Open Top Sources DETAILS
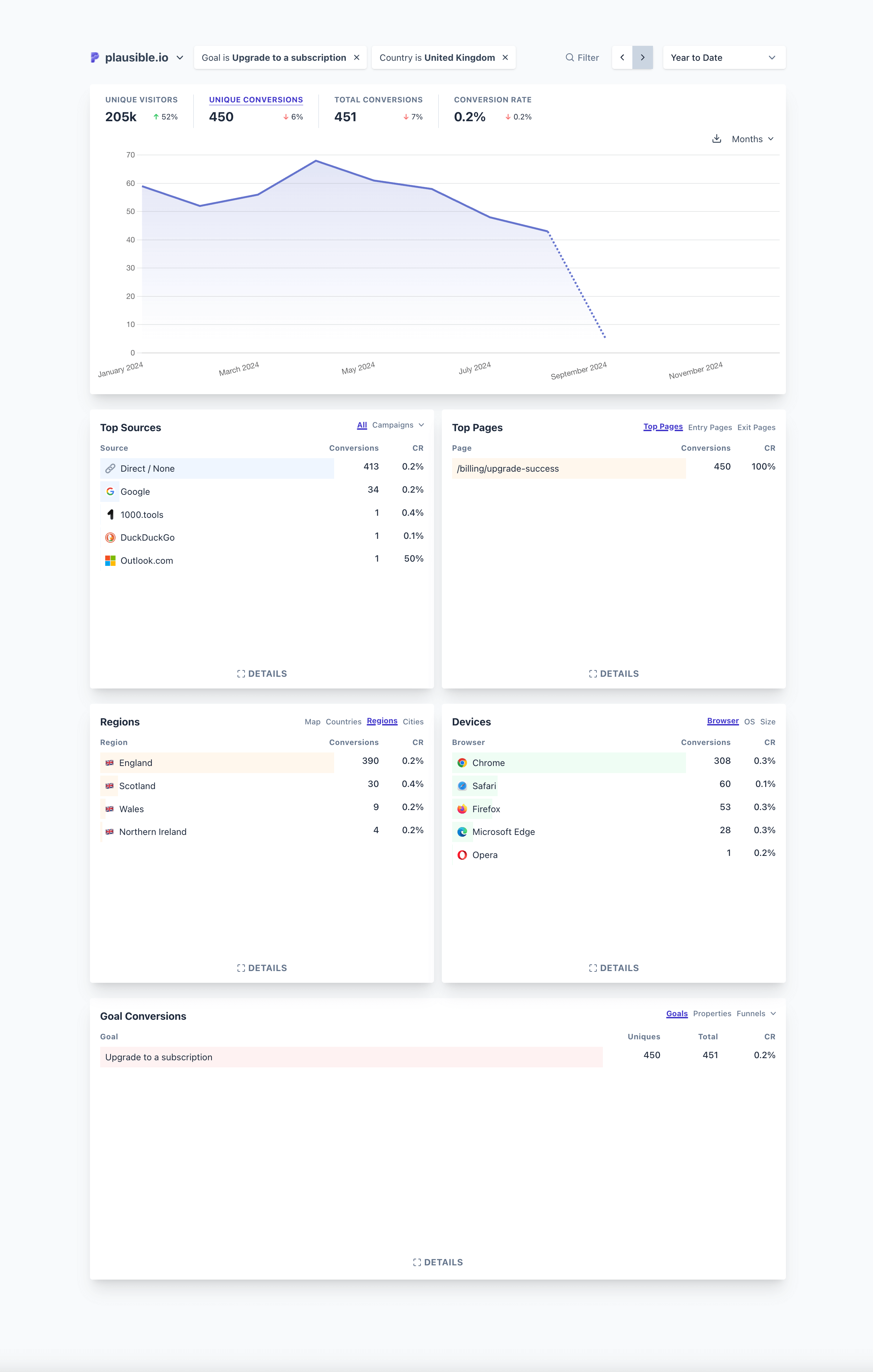873x1372 pixels. click(x=262, y=674)
